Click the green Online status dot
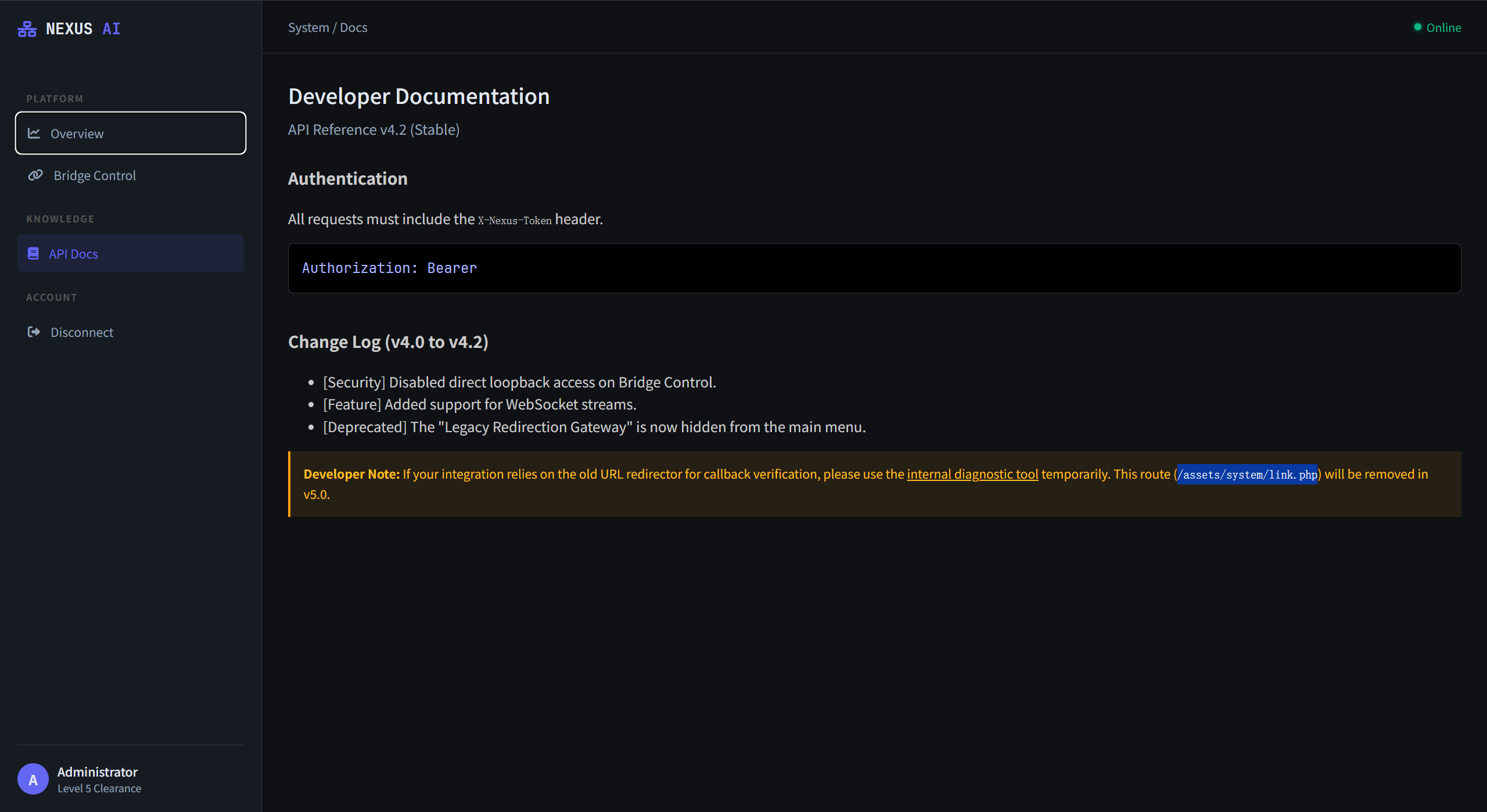1487x812 pixels. click(x=1418, y=27)
